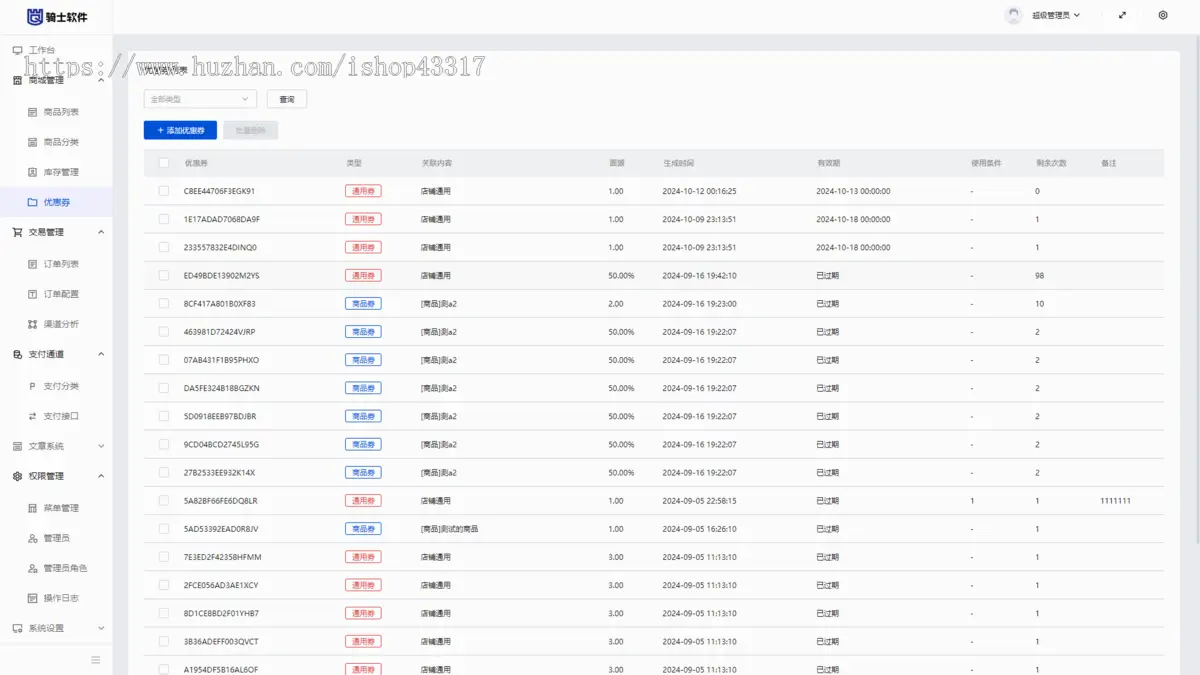Open 操作日志 menu item

pyautogui.click(x=60, y=598)
